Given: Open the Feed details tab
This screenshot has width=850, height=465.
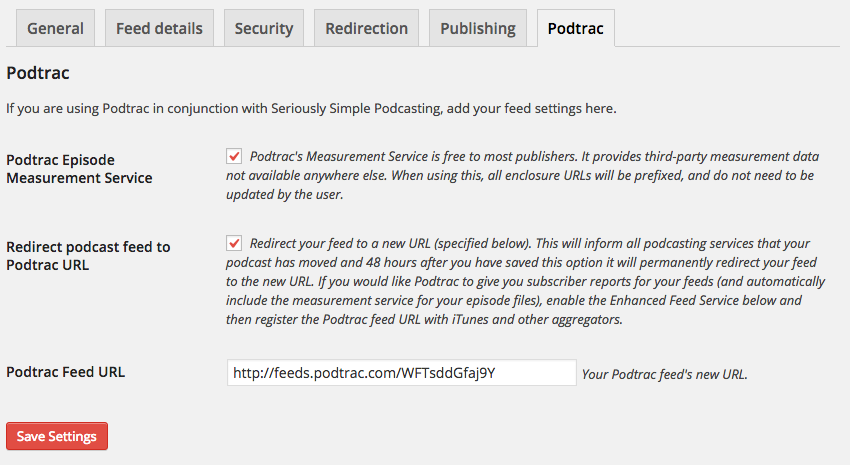Looking at the screenshot, I should [159, 28].
